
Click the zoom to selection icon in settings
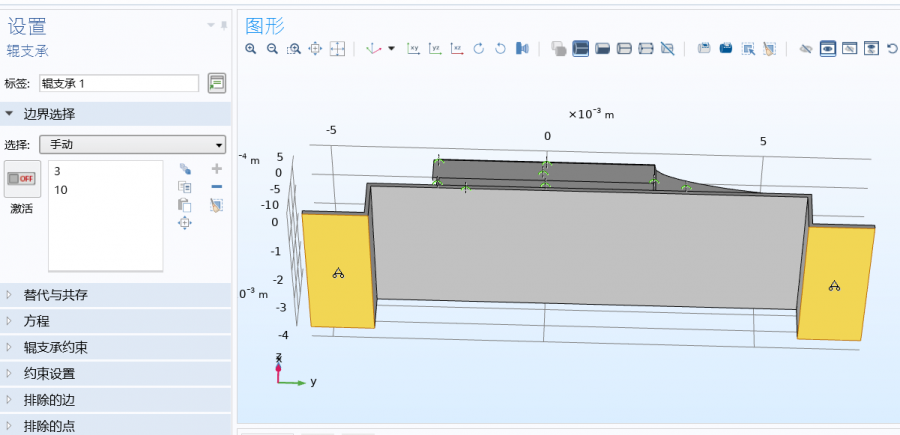(184, 223)
